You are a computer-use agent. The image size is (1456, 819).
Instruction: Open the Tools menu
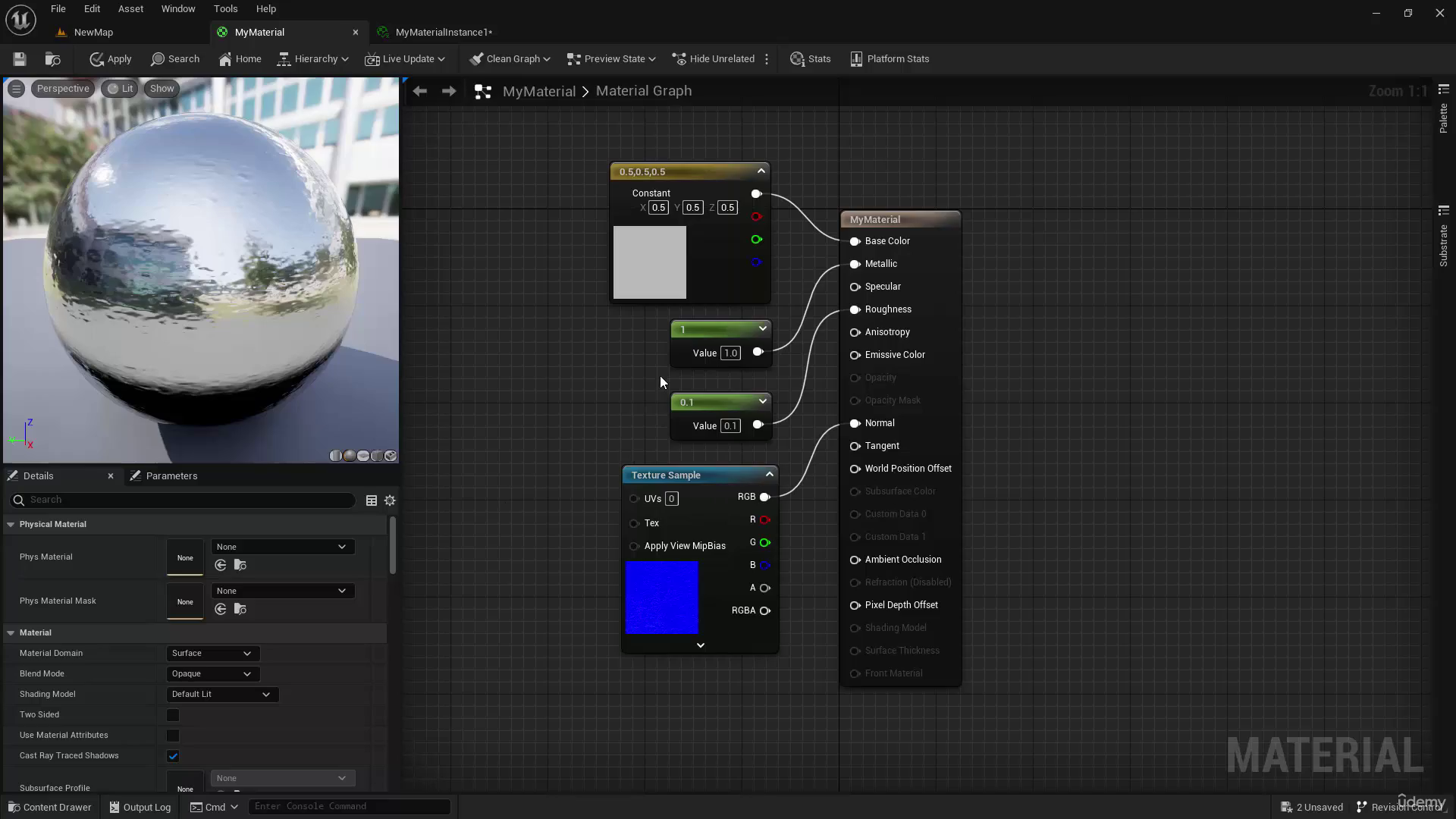point(225,9)
